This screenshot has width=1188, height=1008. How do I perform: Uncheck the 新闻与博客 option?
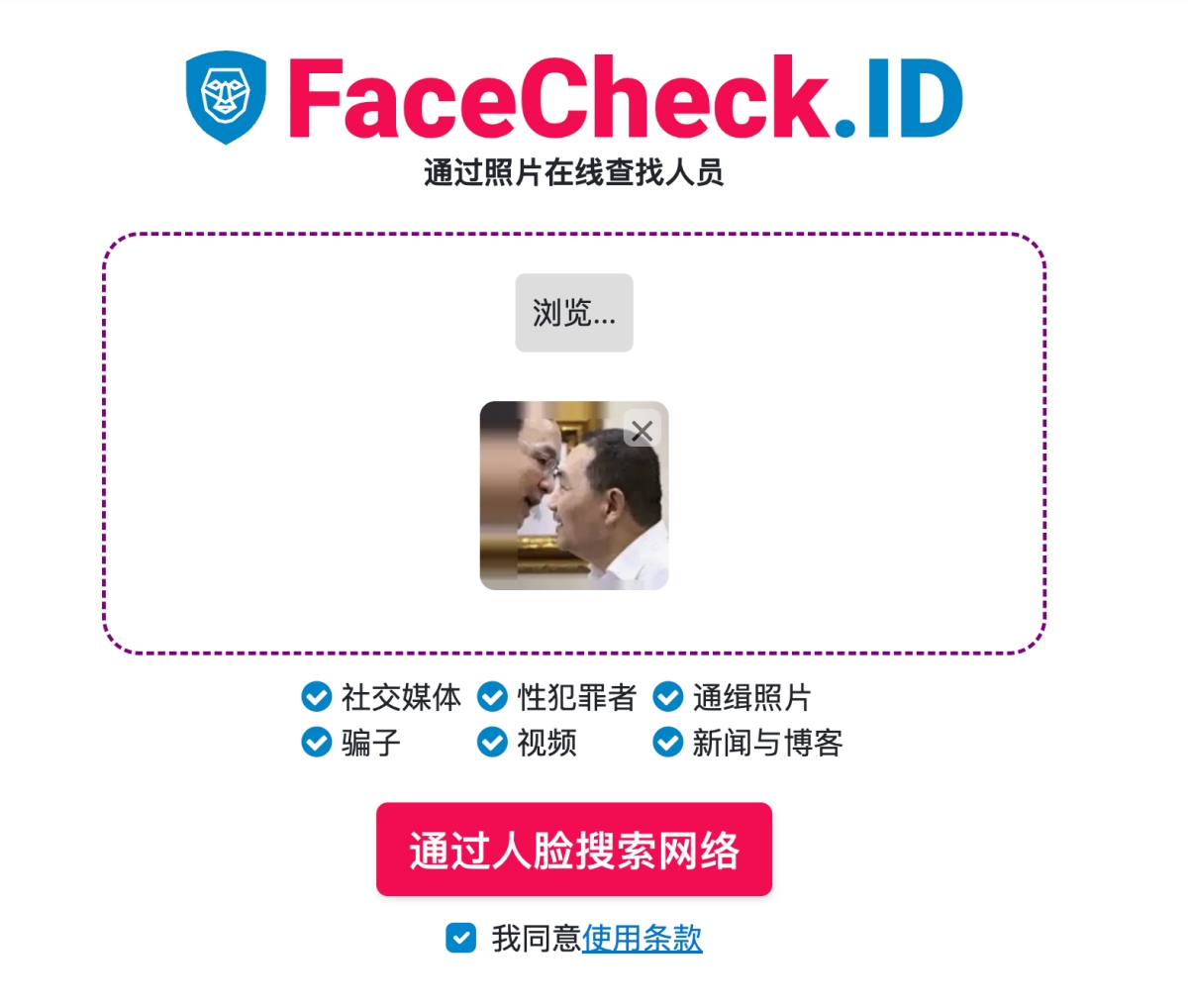(667, 742)
